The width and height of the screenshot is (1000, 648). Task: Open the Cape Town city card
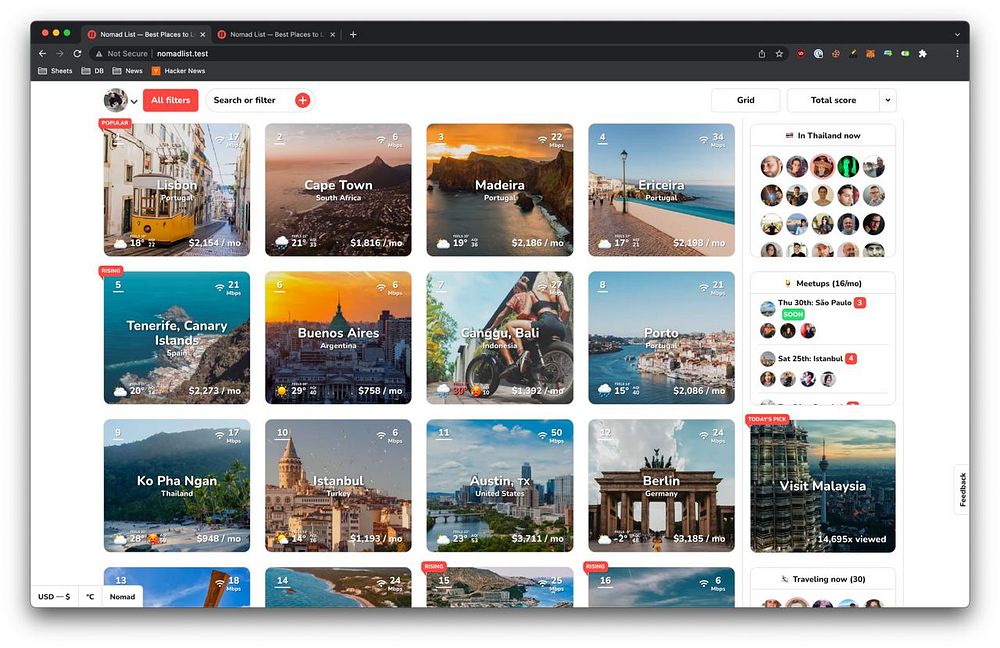click(x=338, y=190)
